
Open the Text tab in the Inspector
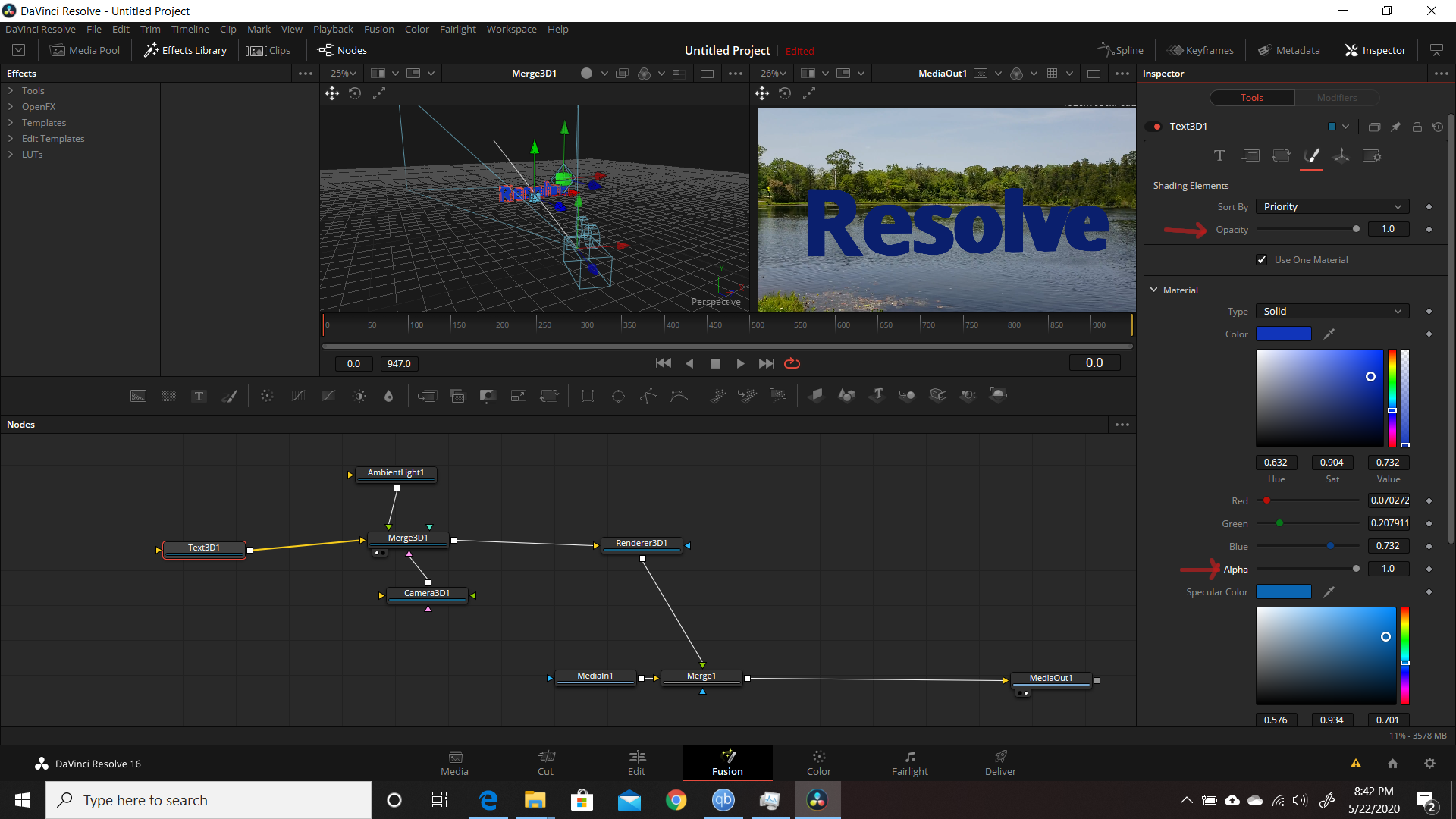(x=1219, y=155)
